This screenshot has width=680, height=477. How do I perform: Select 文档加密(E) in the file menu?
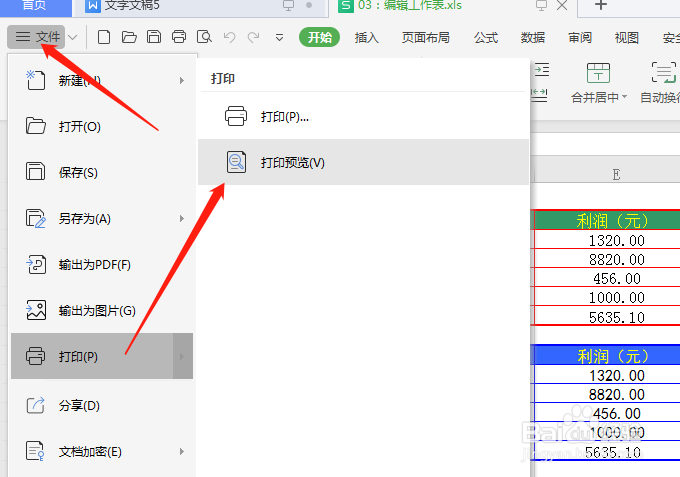pos(102,452)
